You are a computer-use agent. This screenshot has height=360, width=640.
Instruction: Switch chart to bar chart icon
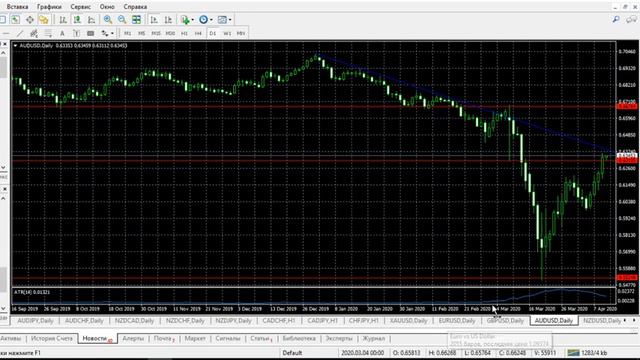pyautogui.click(x=63, y=20)
